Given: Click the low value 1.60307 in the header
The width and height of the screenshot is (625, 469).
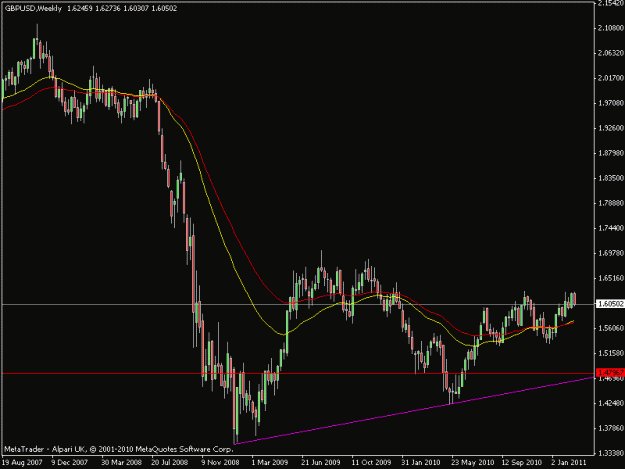Looking at the screenshot, I should [136, 8].
